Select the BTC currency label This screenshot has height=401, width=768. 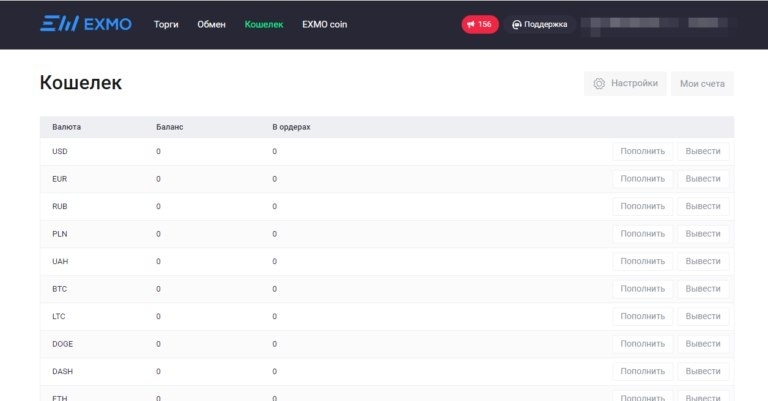(x=59, y=289)
